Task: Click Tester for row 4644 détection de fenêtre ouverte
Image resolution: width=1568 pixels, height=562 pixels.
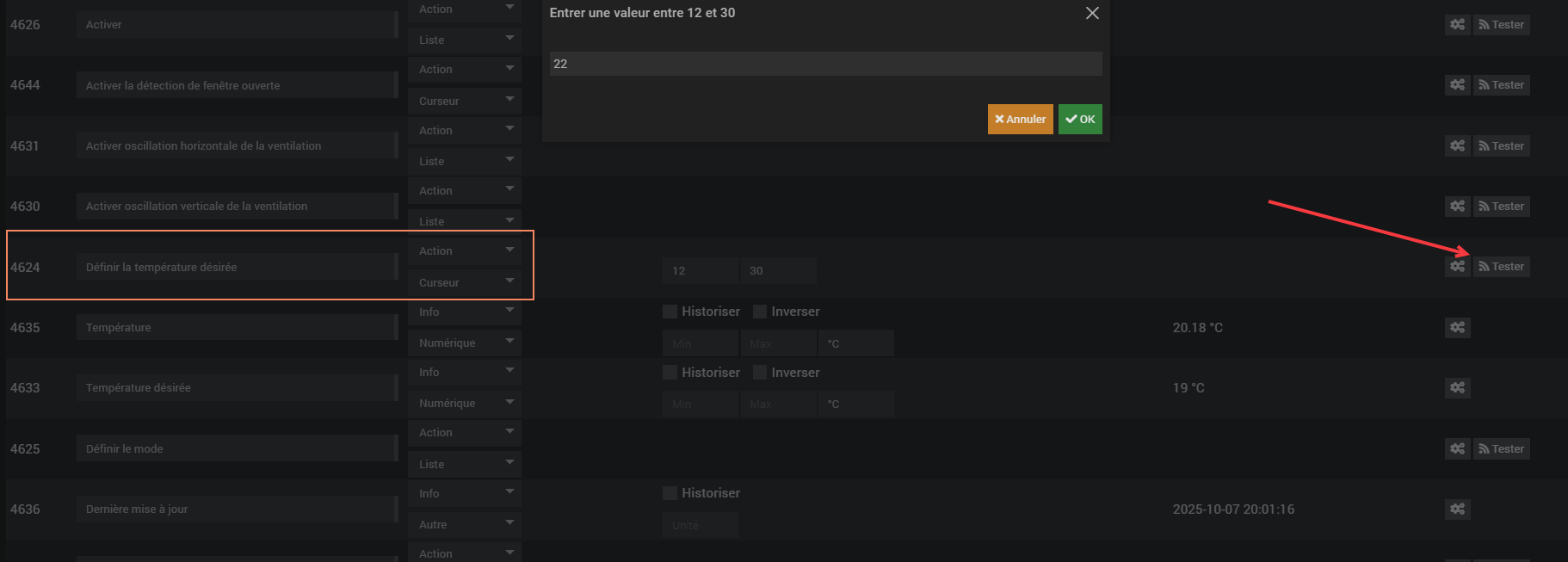Action: pos(1501,85)
